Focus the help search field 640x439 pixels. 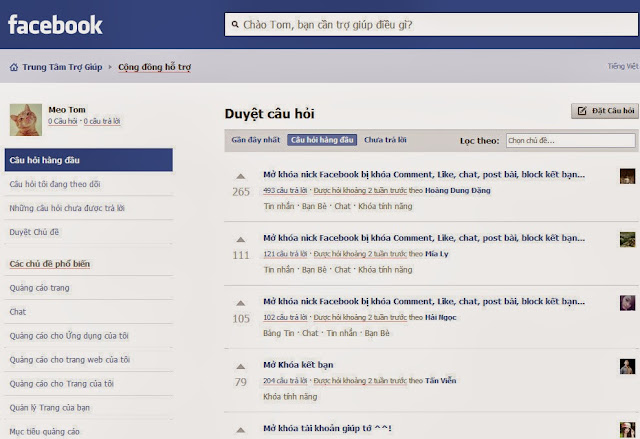click(x=432, y=24)
